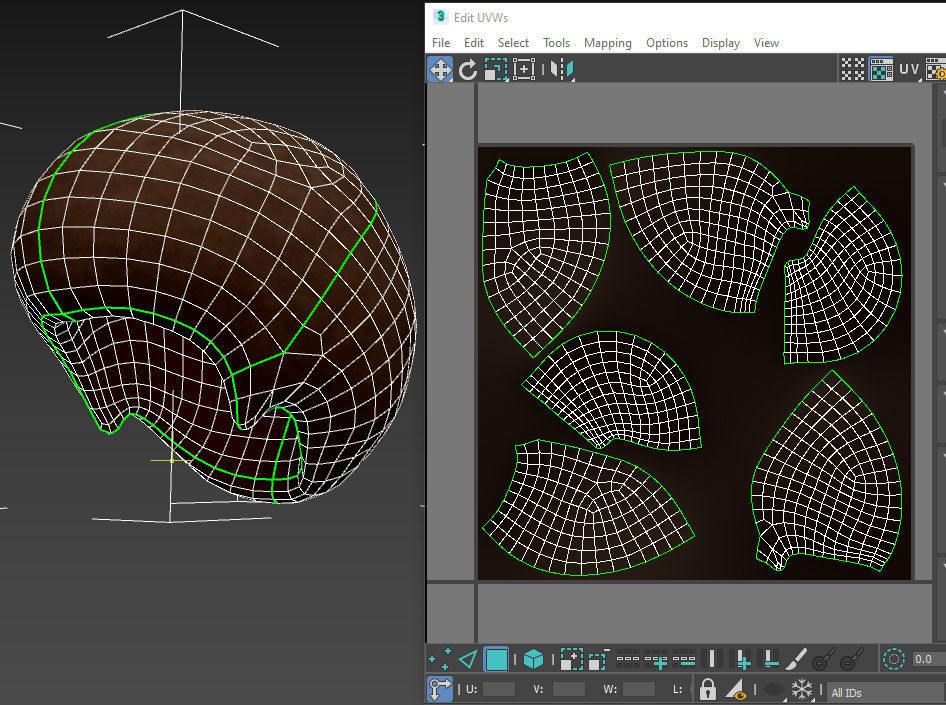The width and height of the screenshot is (946, 705).
Task: Open the UV coordinates flyout
Action: coord(909,69)
